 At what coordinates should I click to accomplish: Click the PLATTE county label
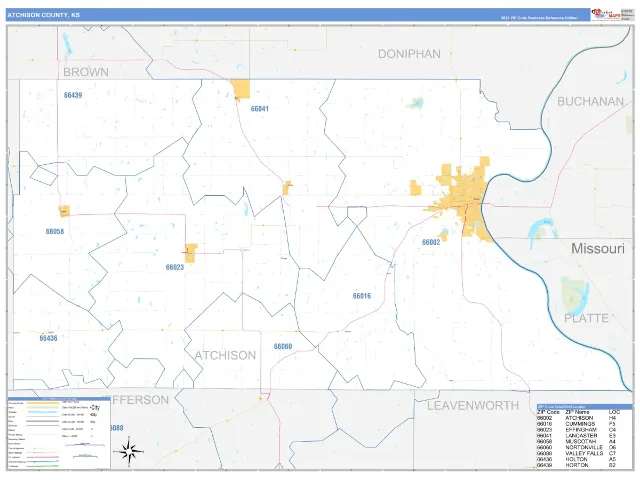587,318
